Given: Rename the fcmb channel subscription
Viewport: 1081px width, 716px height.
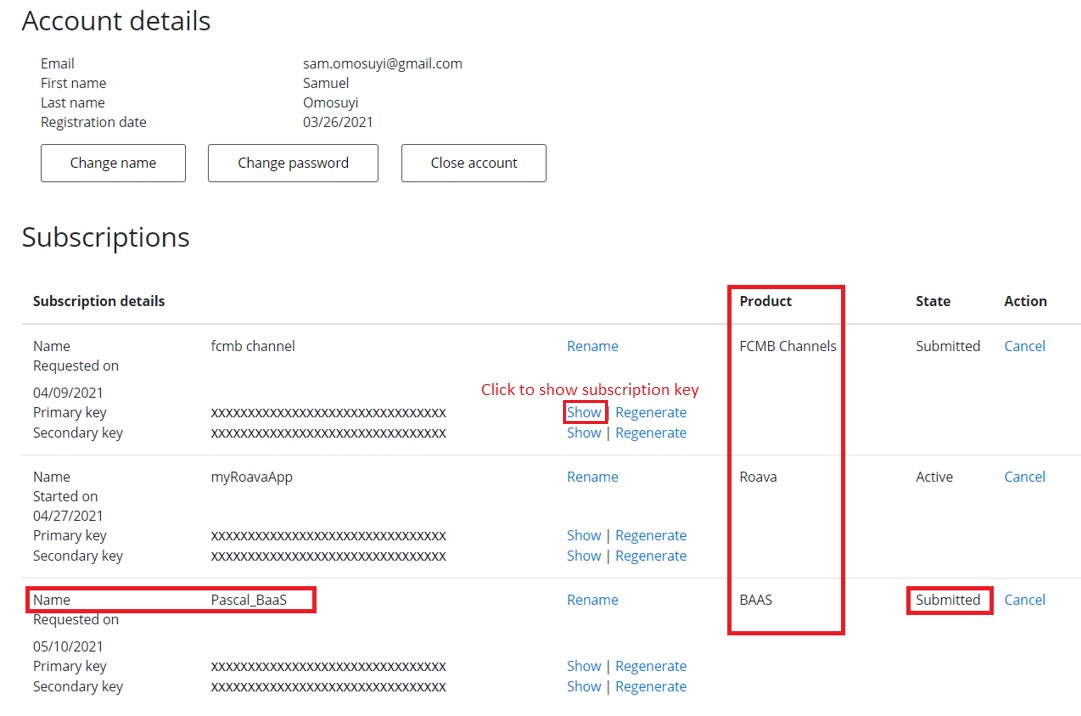Looking at the screenshot, I should coord(592,346).
